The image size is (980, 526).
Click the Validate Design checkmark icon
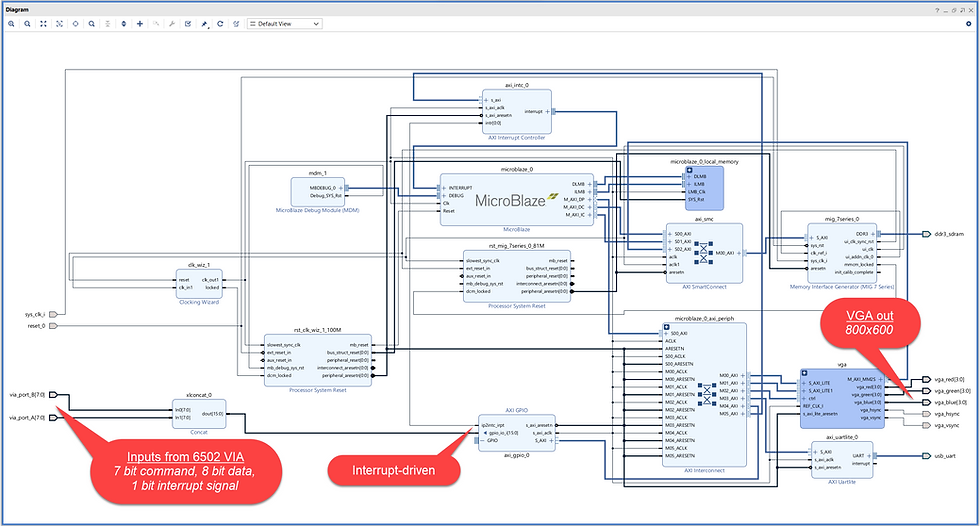click(188, 24)
